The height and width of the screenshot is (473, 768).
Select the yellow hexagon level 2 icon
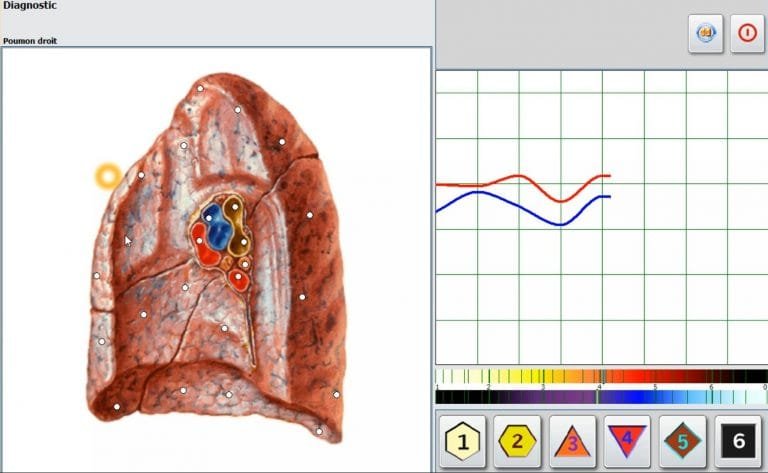pyautogui.click(x=517, y=440)
